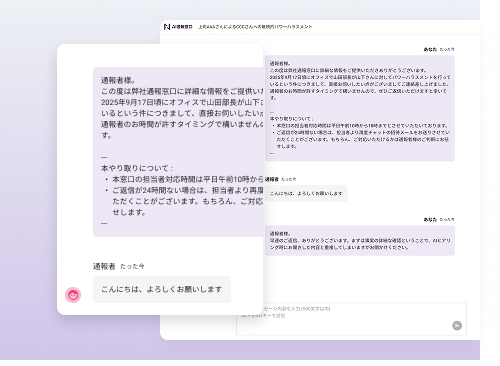Click the round gray send button in the message box

click(457, 325)
